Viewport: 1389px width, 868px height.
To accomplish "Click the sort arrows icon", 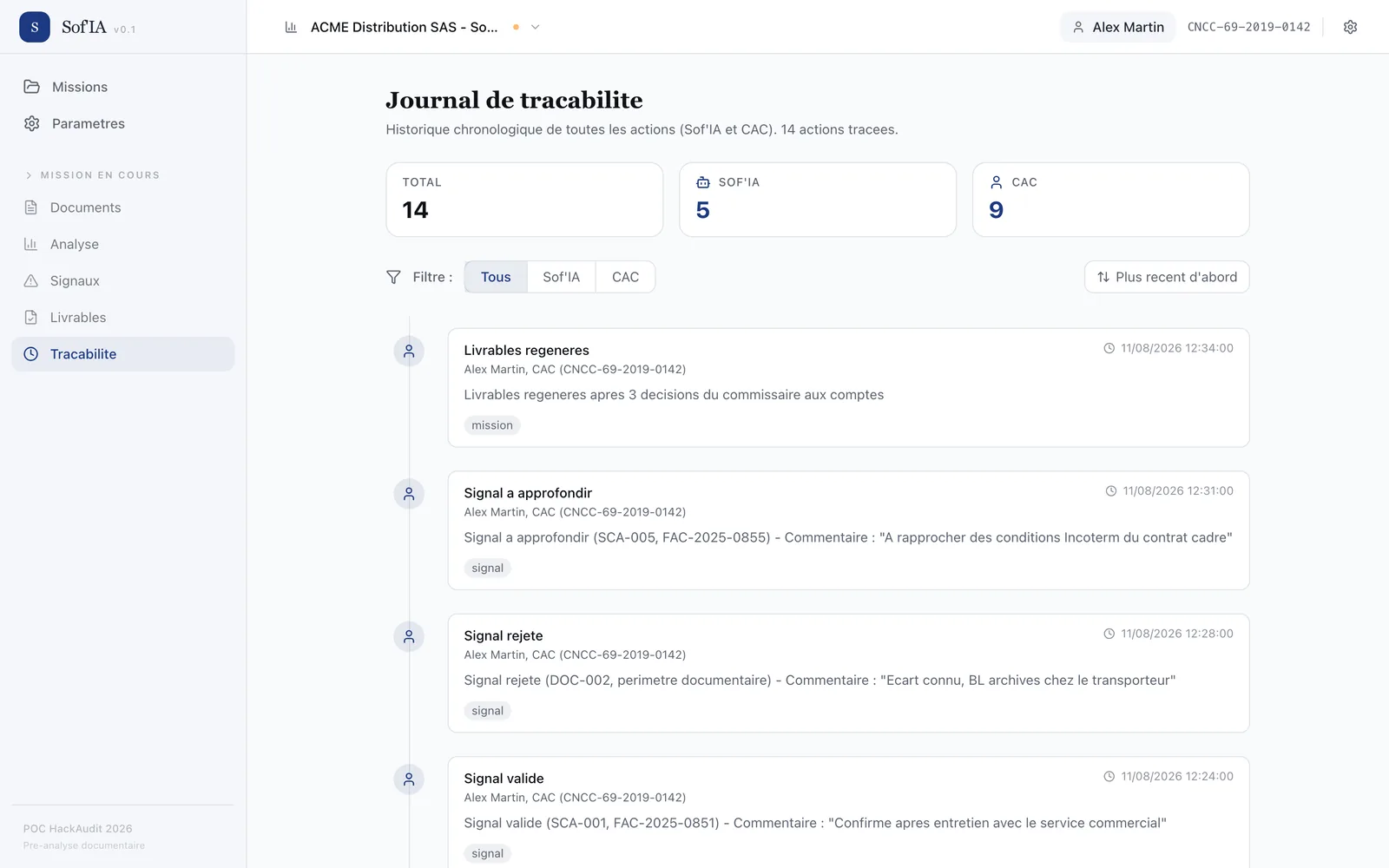I will [1103, 277].
